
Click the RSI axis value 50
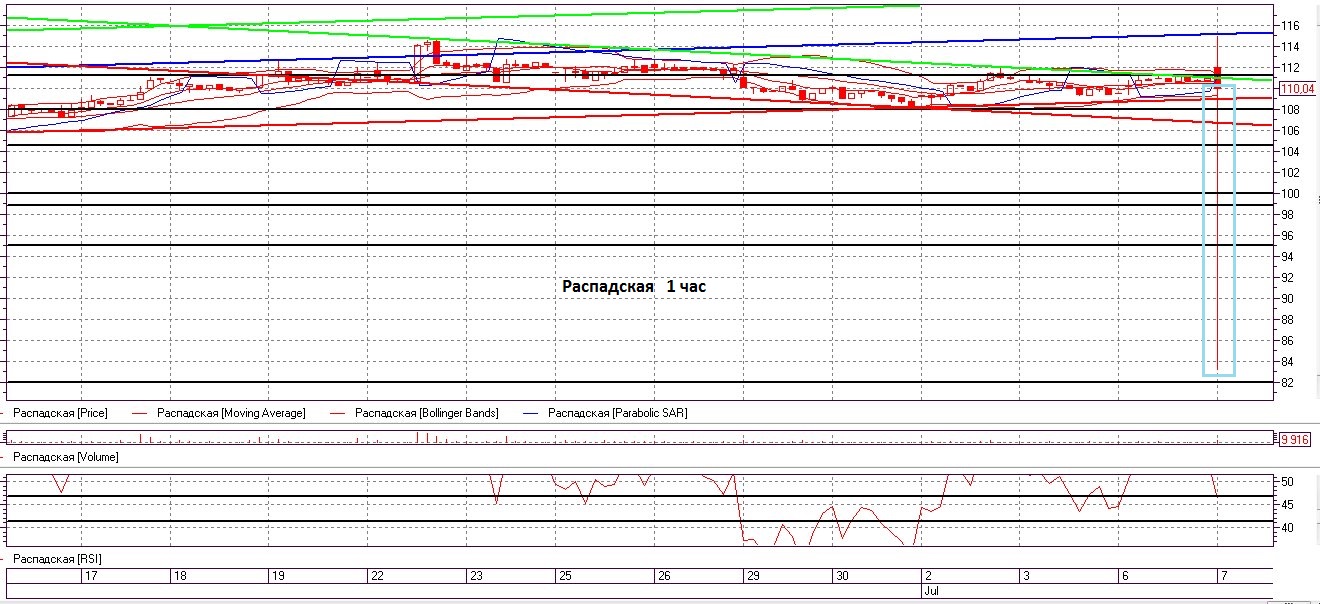pyautogui.click(x=1286, y=482)
